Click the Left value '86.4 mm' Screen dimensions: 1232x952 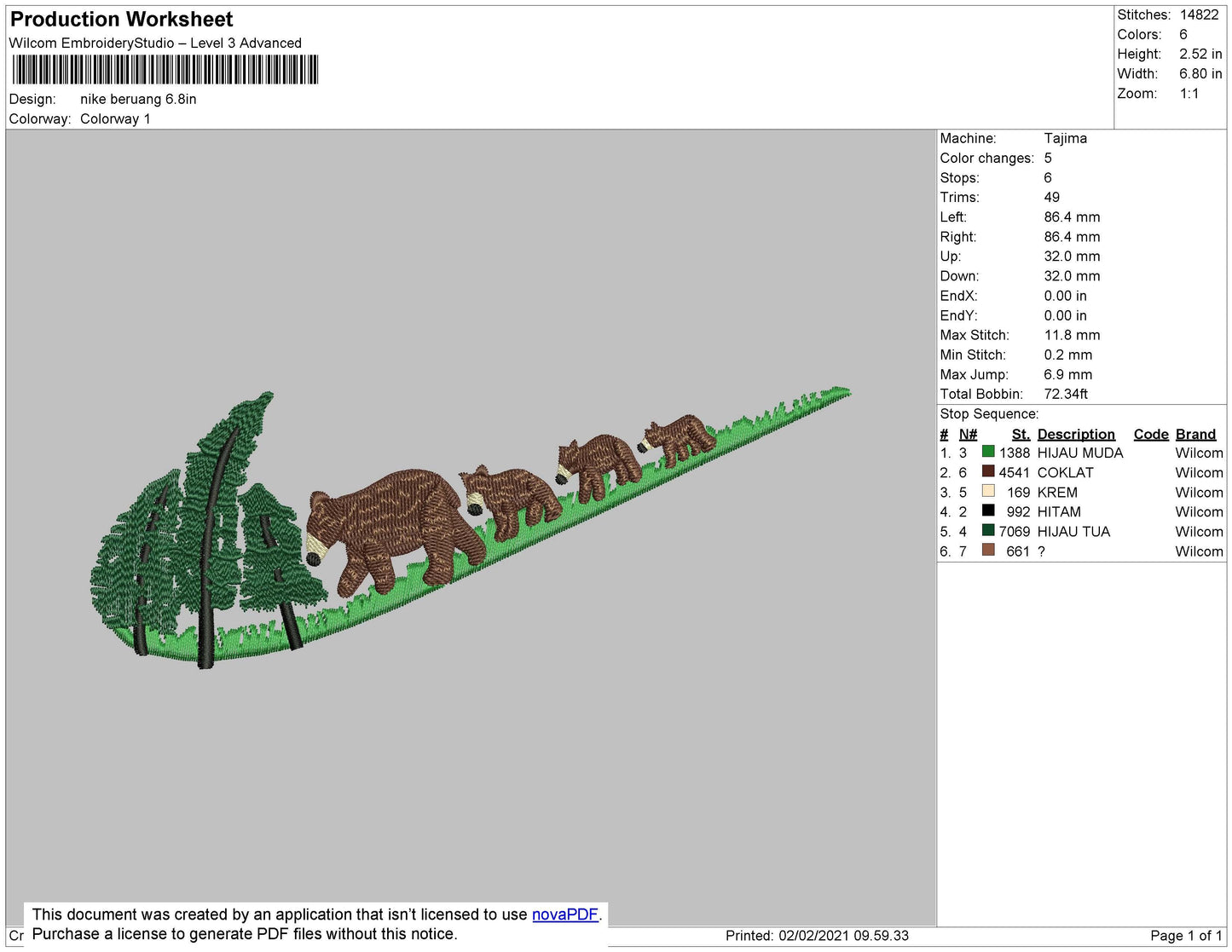1073,216
